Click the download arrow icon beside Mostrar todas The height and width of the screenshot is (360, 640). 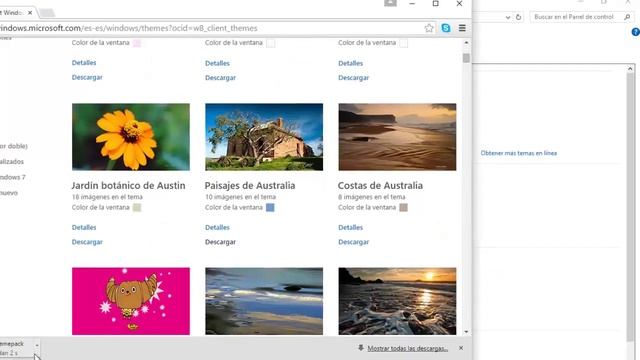point(361,348)
